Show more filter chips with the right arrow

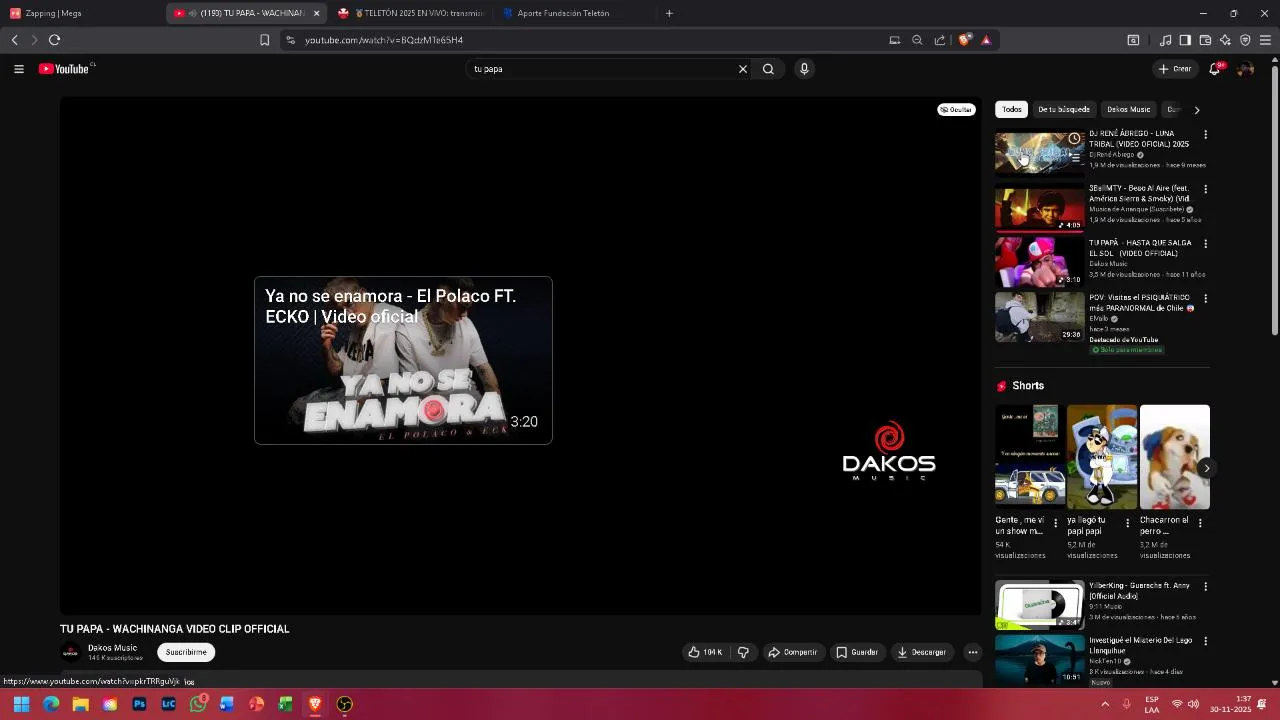(x=1197, y=109)
